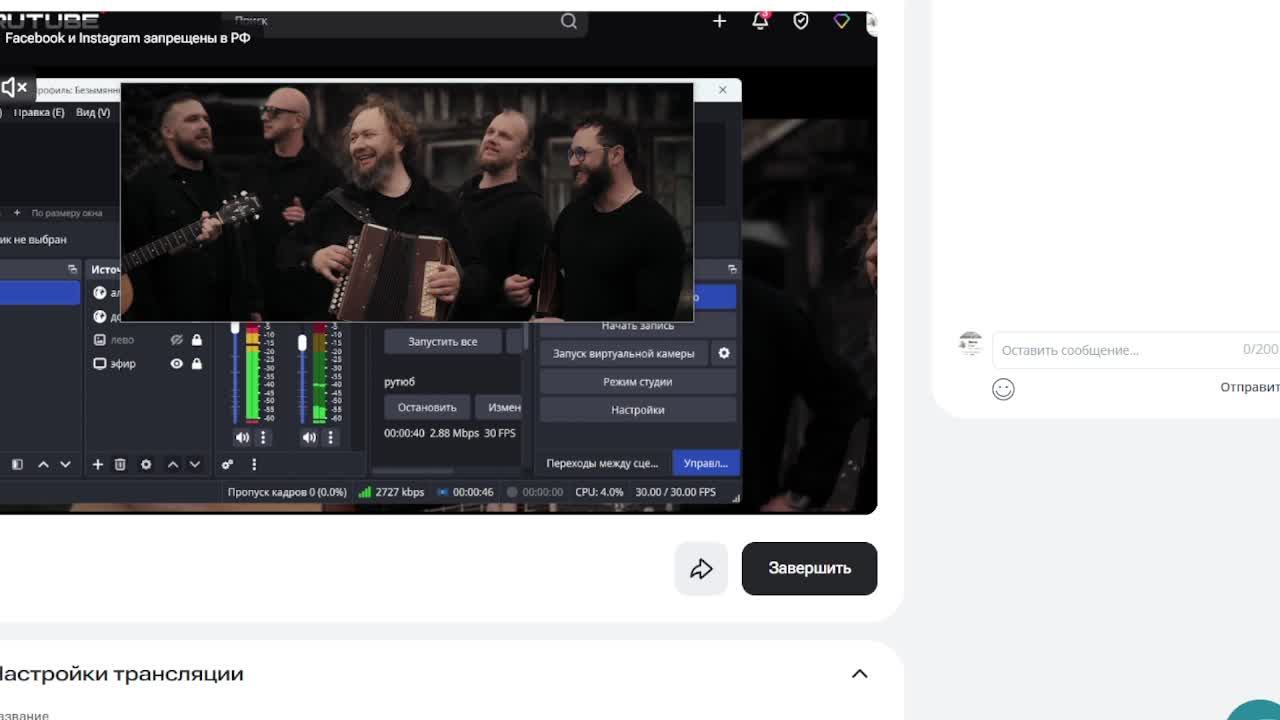Close the OBS window with X

(x=723, y=90)
